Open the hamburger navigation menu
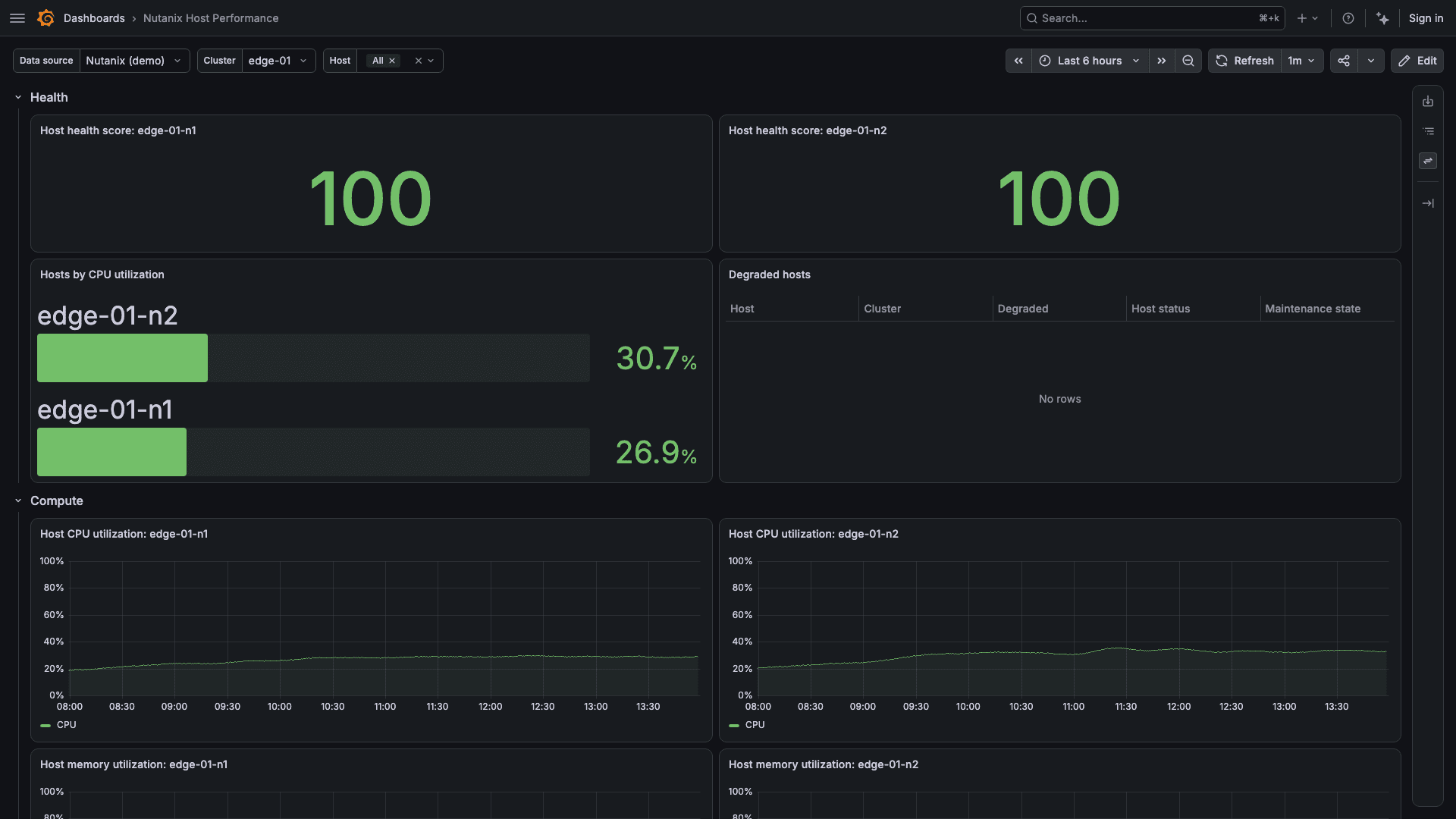Viewport: 1456px width, 819px height. [x=17, y=18]
